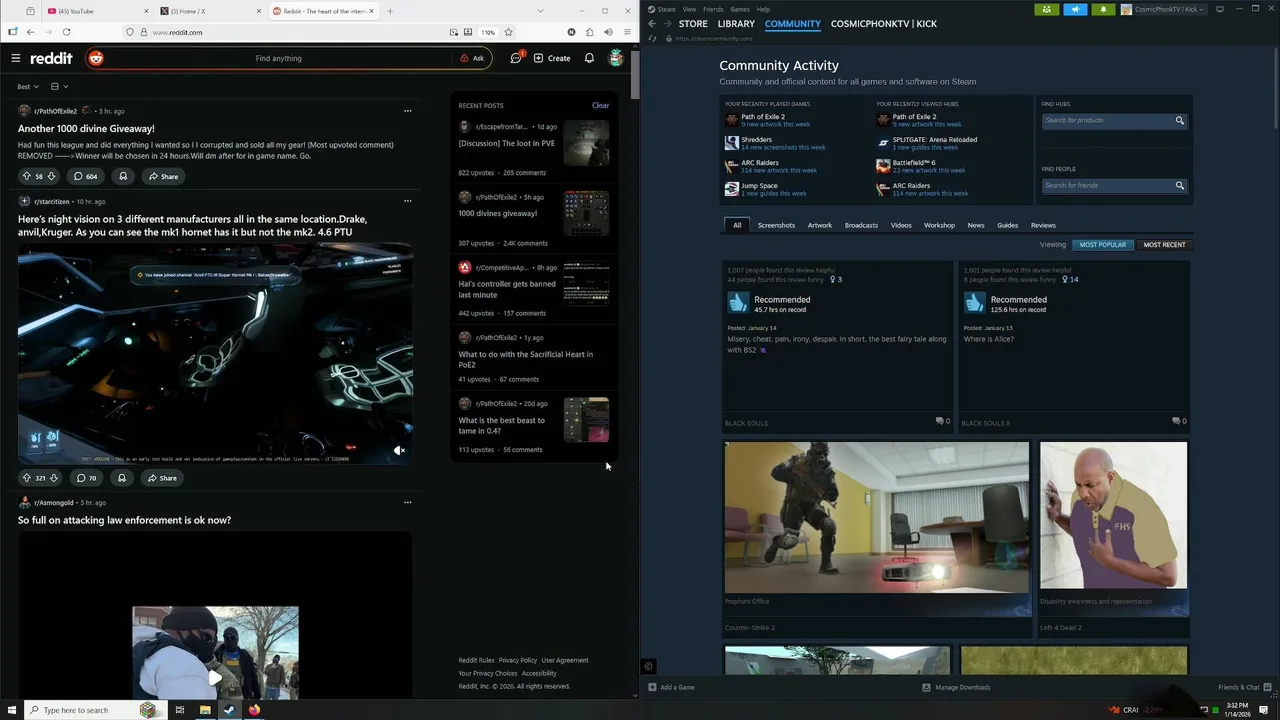The height and width of the screenshot is (720, 1280).
Task: Expand CosmicPhonkTV account dropdown in Steam
Action: pos(1164,9)
